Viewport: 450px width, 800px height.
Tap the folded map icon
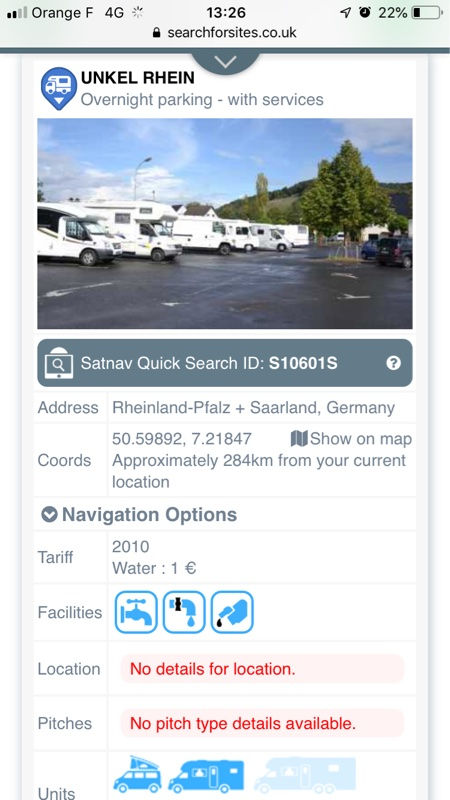tap(299, 438)
